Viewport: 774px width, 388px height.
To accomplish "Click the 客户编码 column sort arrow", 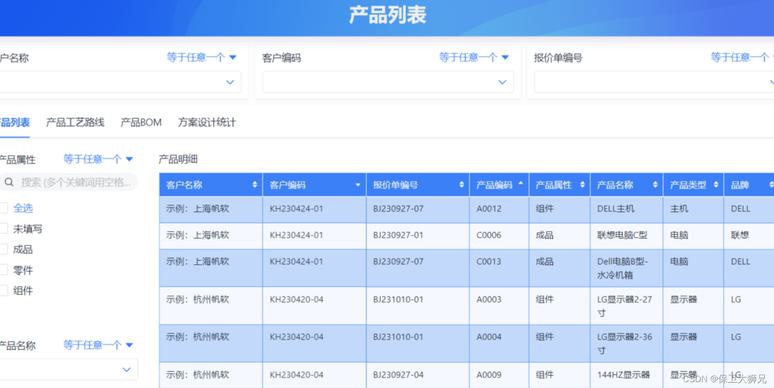I will [x=358, y=185].
